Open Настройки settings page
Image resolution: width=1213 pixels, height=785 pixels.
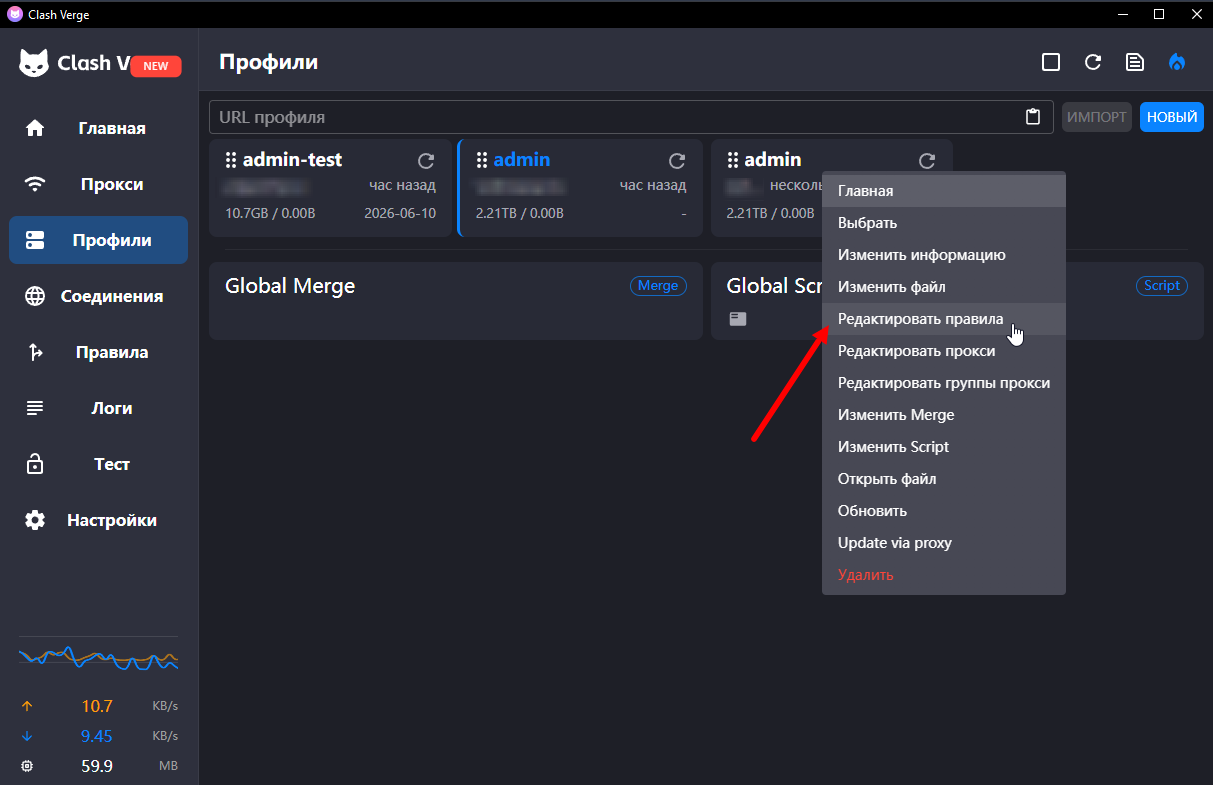98,520
